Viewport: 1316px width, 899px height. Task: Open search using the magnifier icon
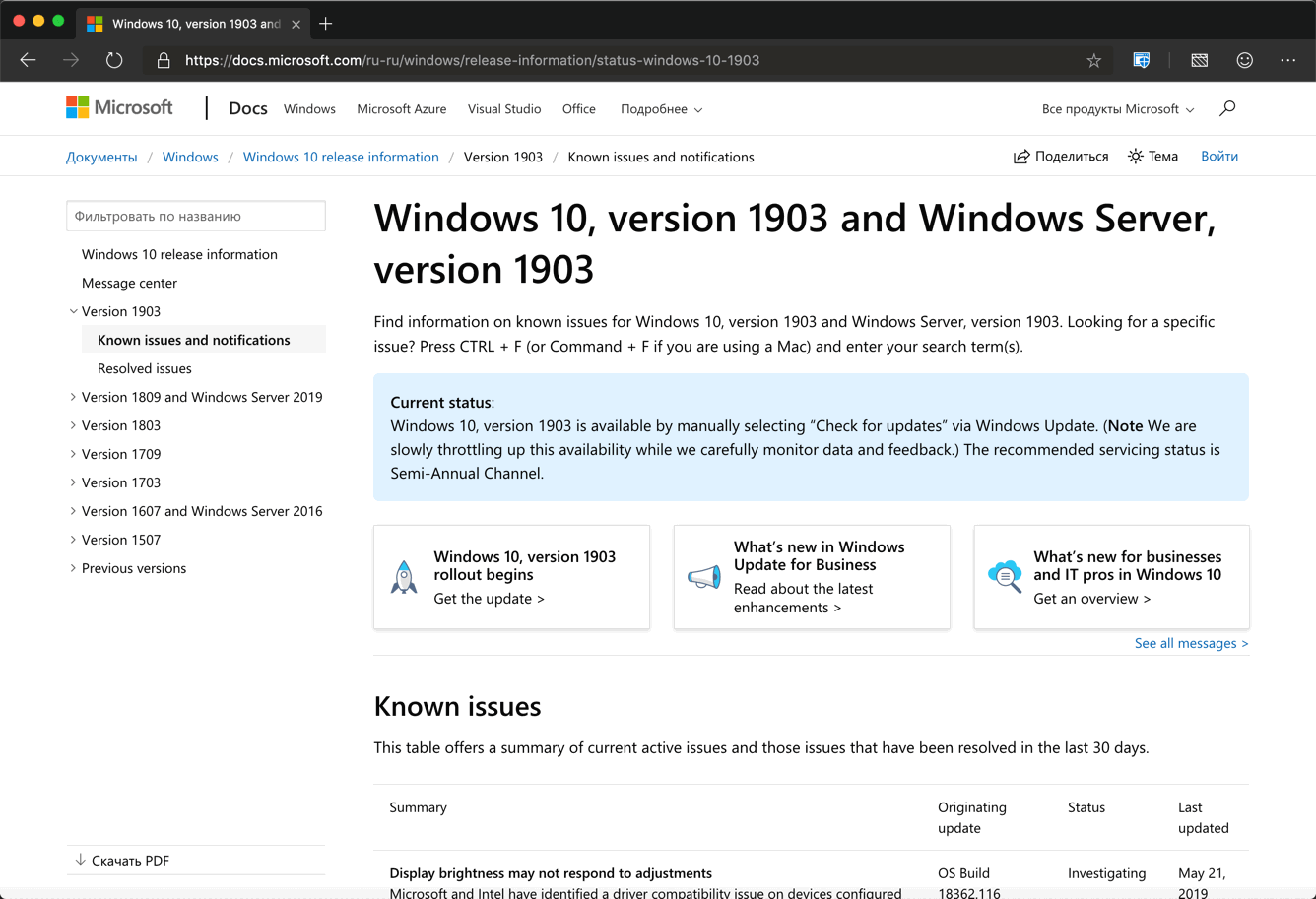tap(1227, 108)
